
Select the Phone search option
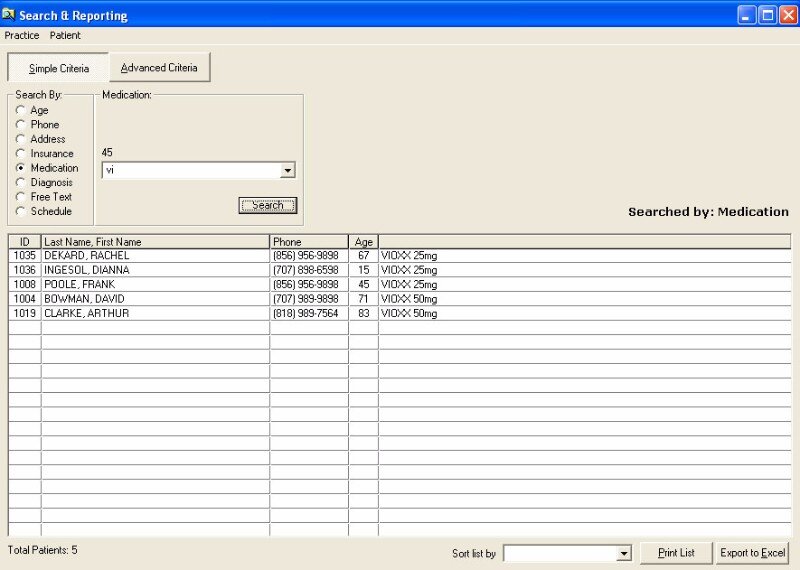20,125
